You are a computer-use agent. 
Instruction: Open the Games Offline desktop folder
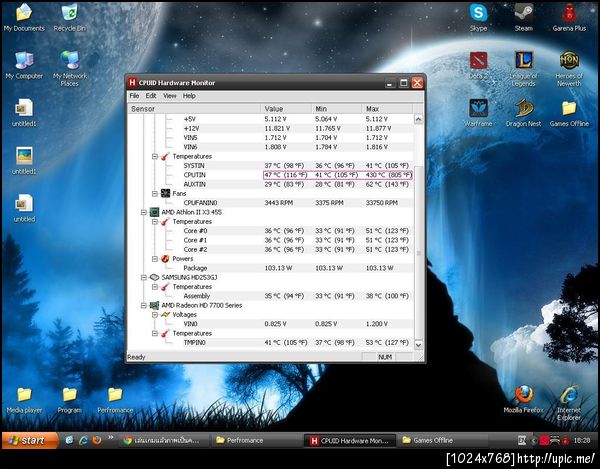pyautogui.click(x=569, y=113)
